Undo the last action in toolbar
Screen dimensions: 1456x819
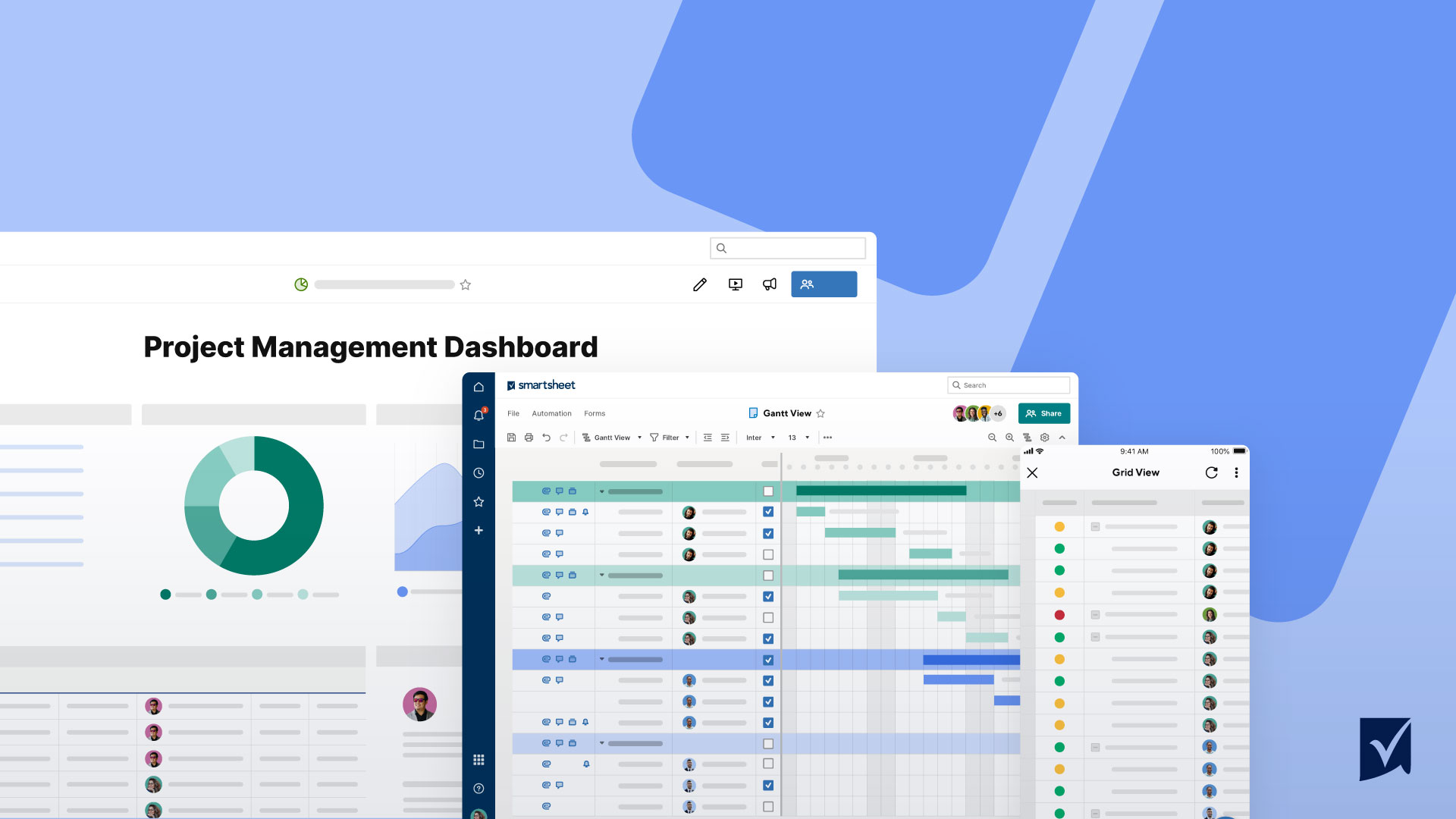(546, 438)
